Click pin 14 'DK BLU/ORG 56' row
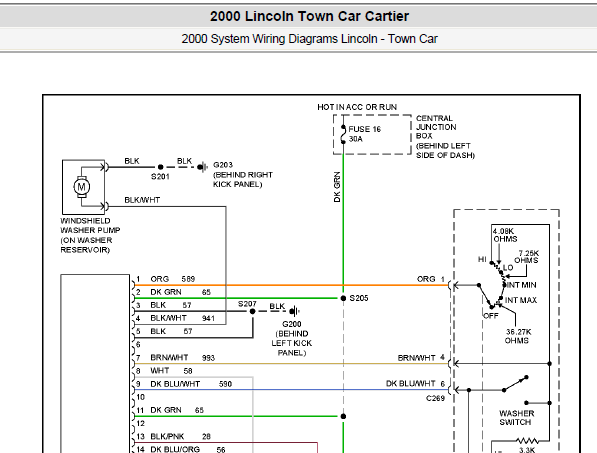597x453 pixels. (181, 450)
